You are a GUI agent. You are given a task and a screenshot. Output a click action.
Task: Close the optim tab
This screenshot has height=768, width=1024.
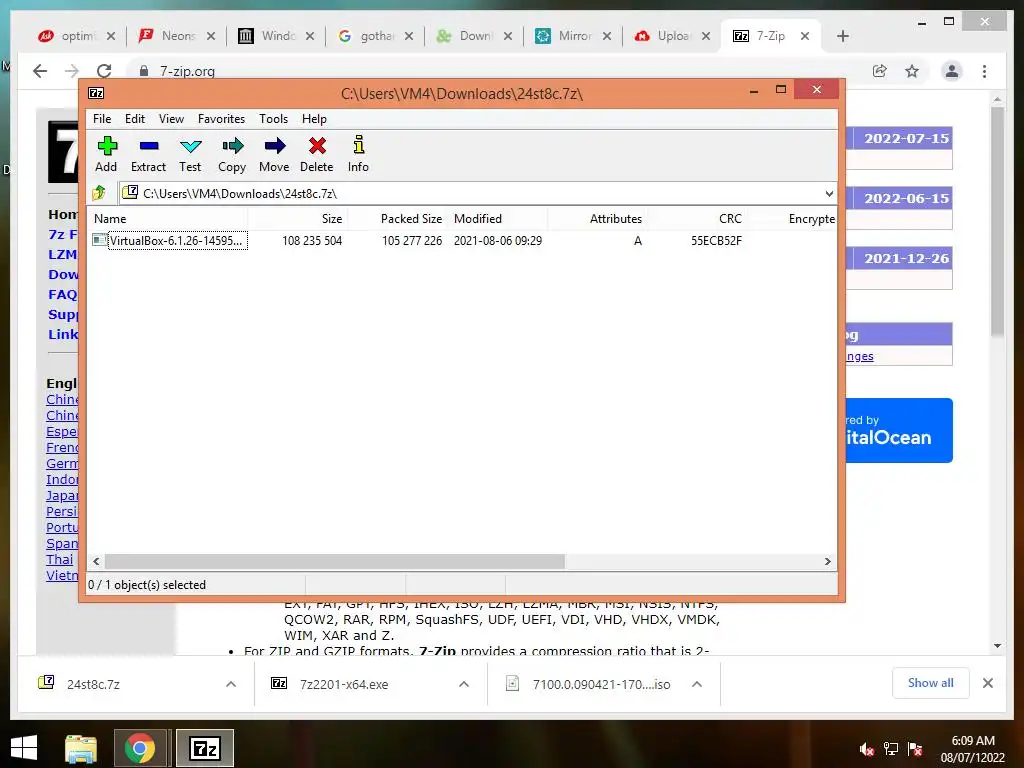[111, 37]
